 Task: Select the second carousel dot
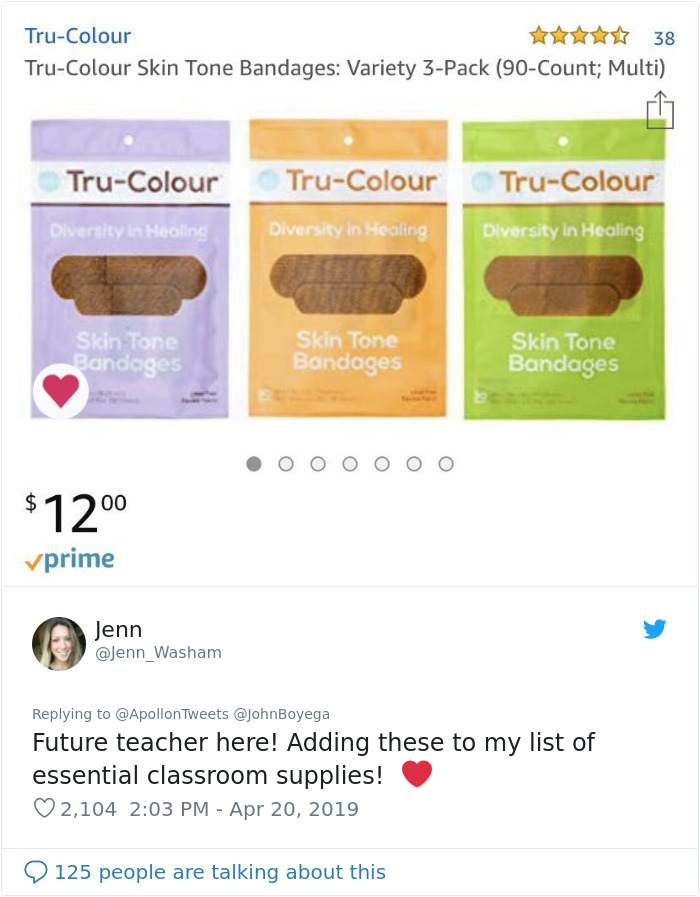pos(286,464)
